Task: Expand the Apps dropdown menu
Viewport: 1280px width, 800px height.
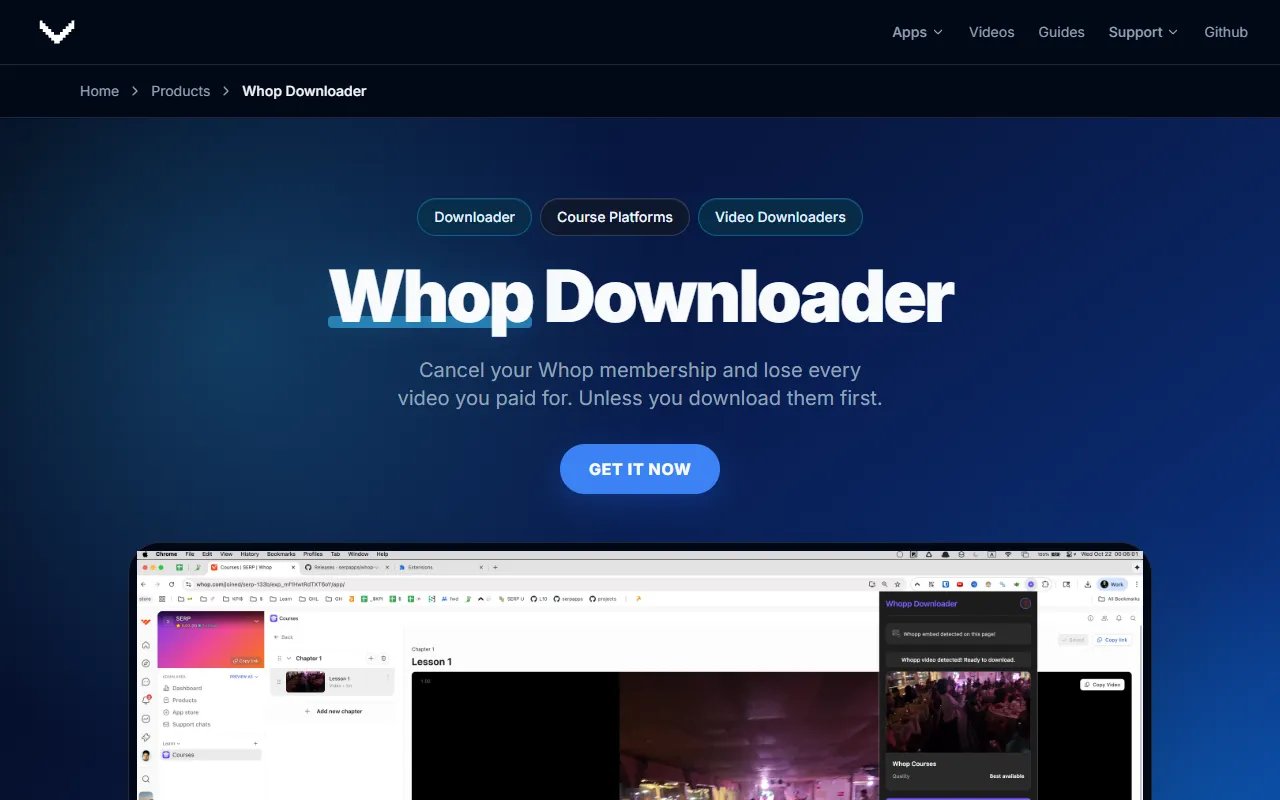Action: tap(917, 32)
